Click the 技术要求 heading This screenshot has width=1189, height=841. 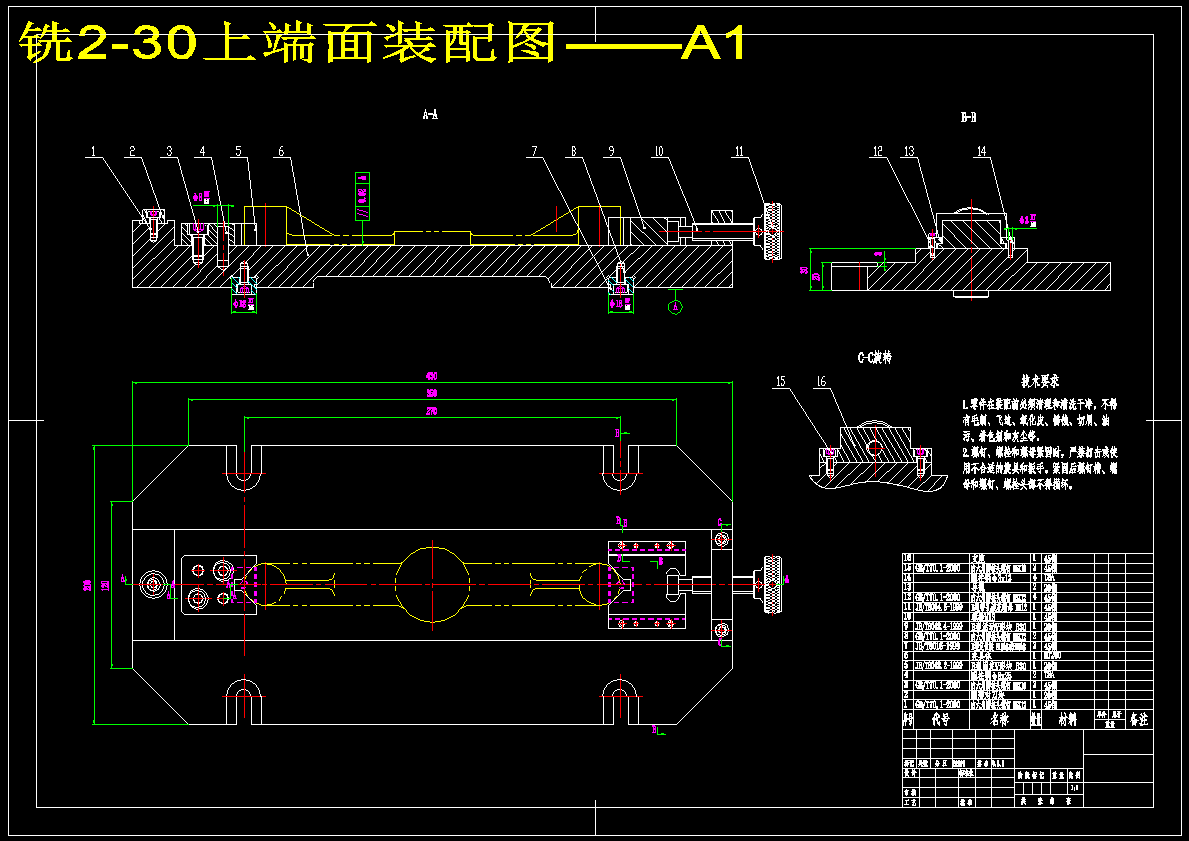click(x=1038, y=383)
